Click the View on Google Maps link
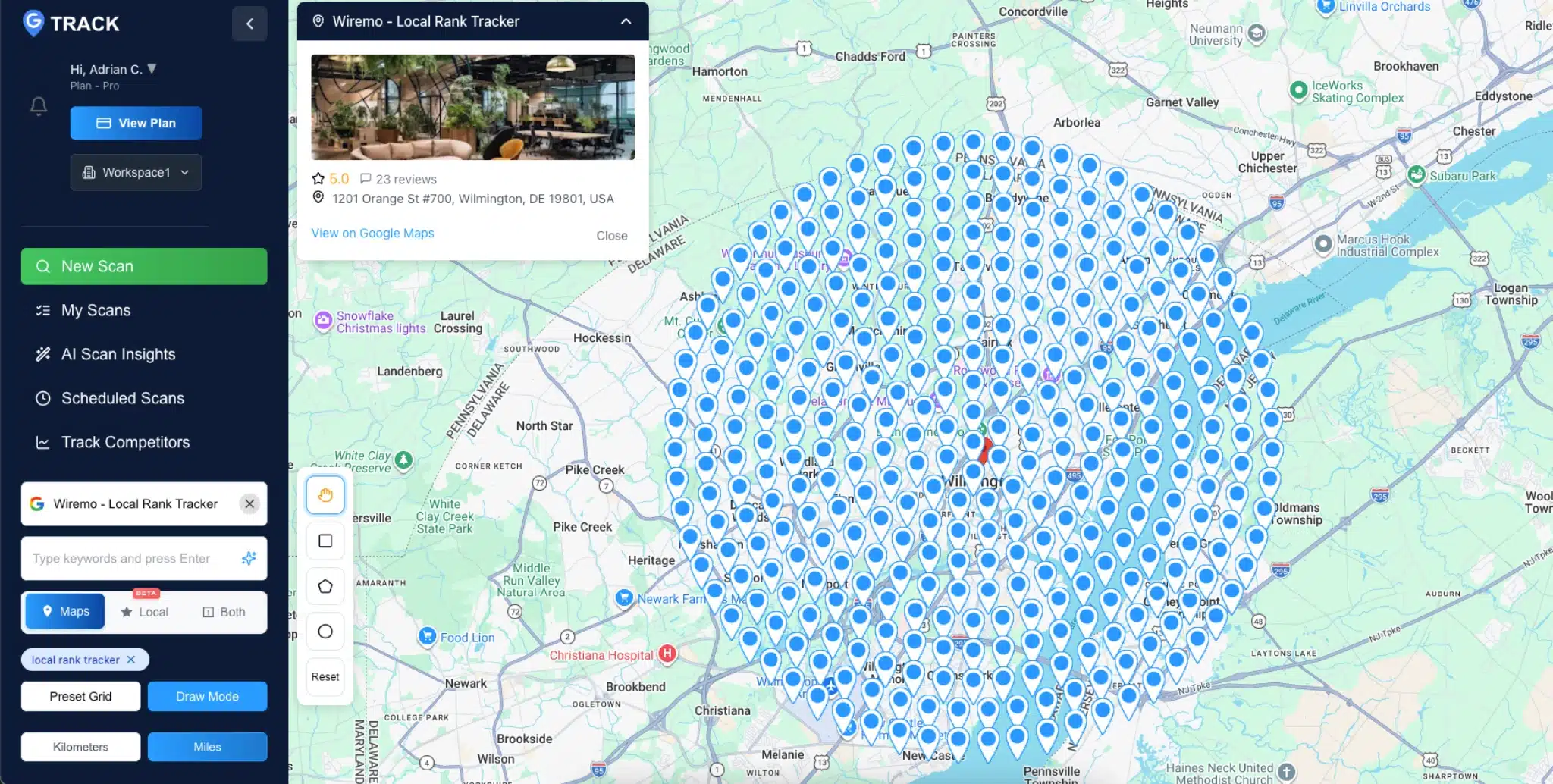Image resolution: width=1553 pixels, height=784 pixels. 372,233
